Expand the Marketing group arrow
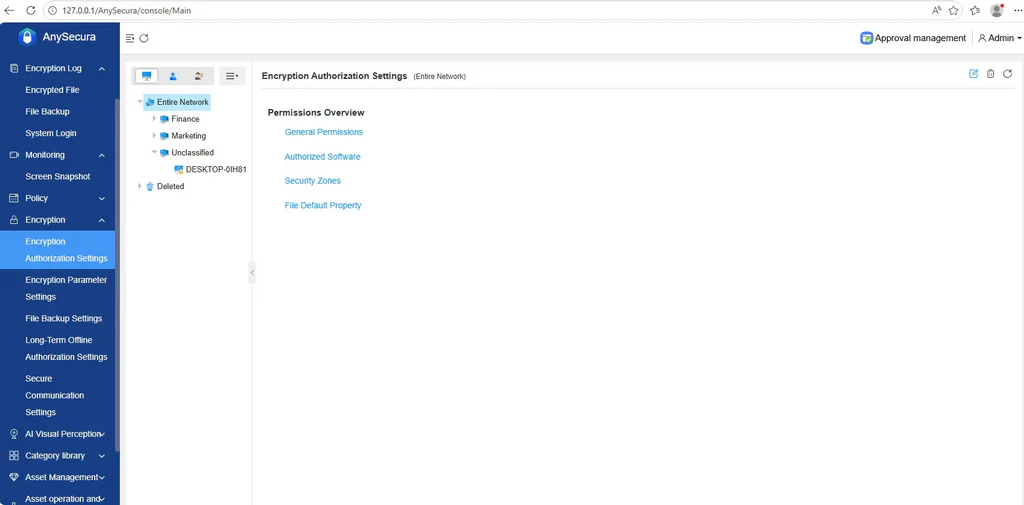1024x505 pixels. (x=154, y=136)
